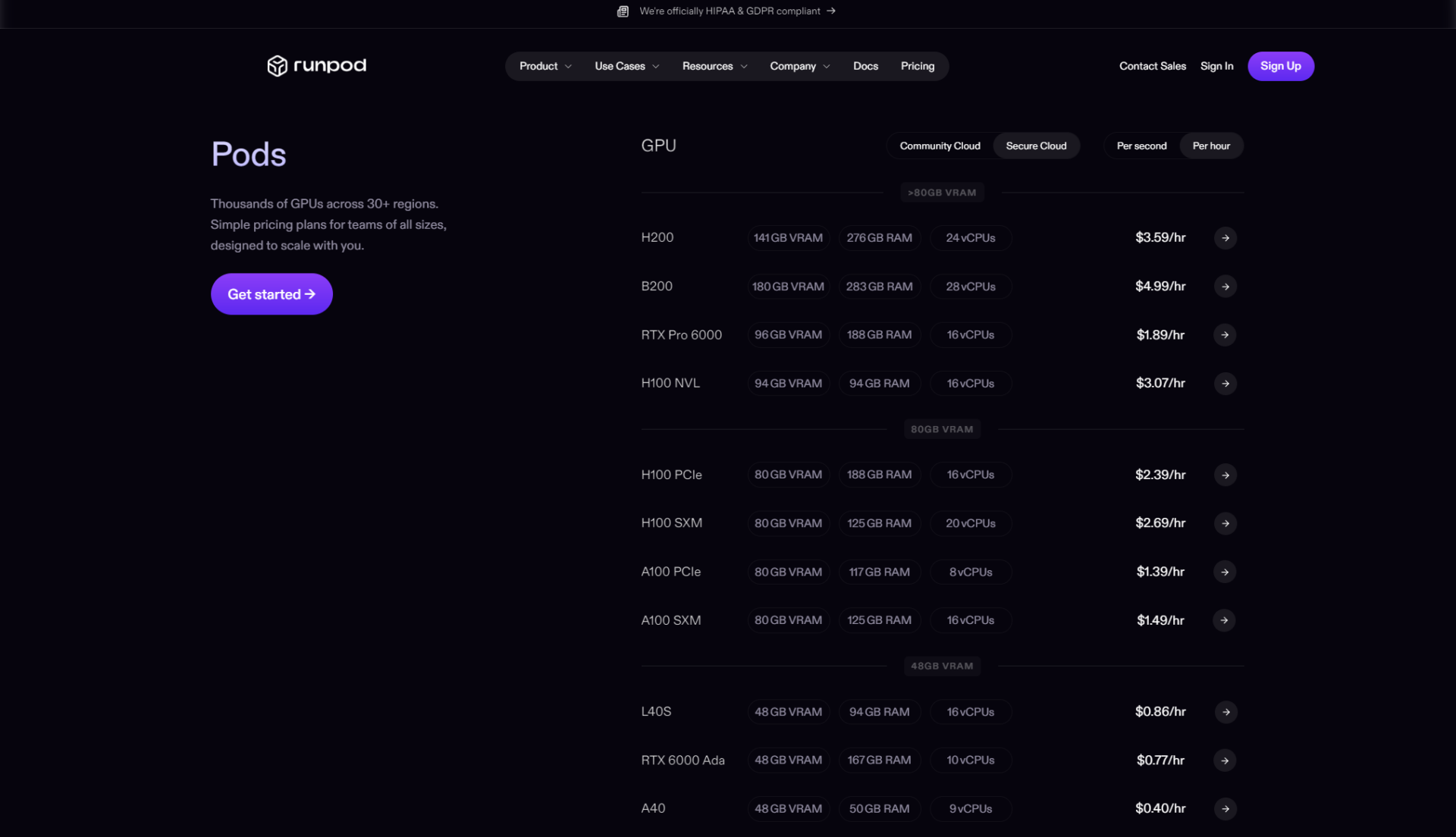Open the Resources dropdown menu

714,67
